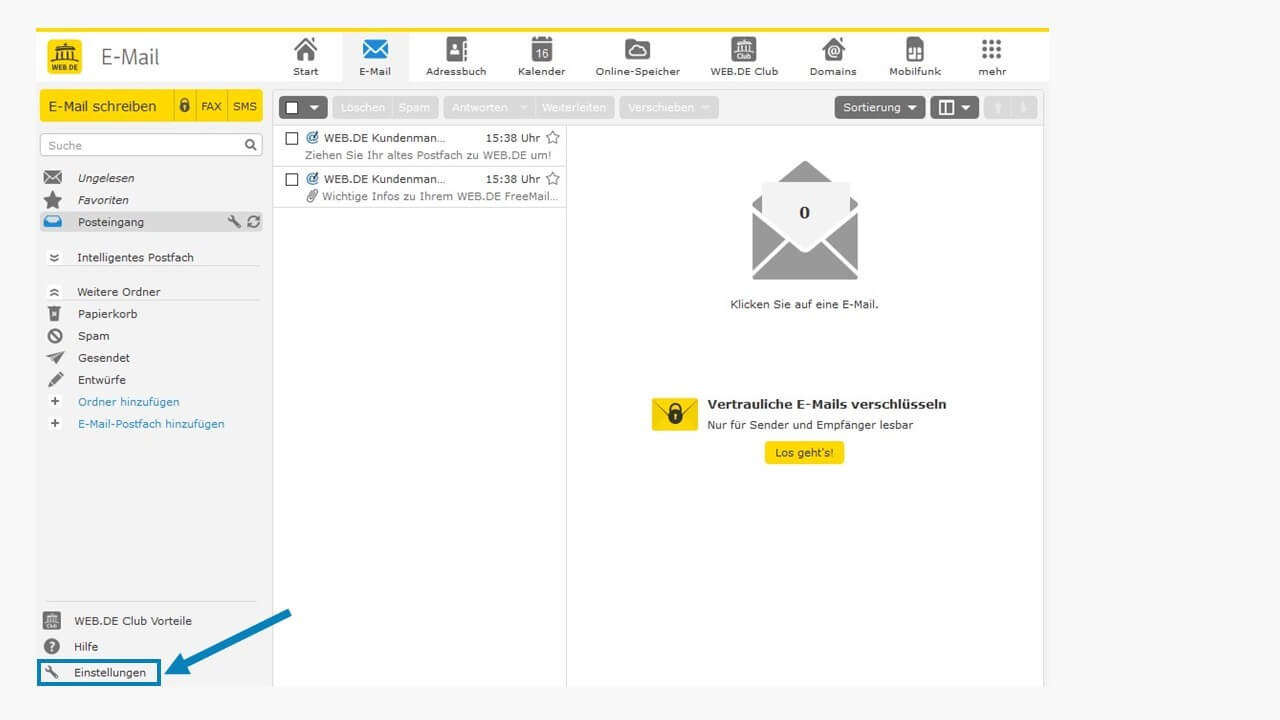Image resolution: width=1280 pixels, height=720 pixels.
Task: Click the SMS button
Action: point(245,105)
